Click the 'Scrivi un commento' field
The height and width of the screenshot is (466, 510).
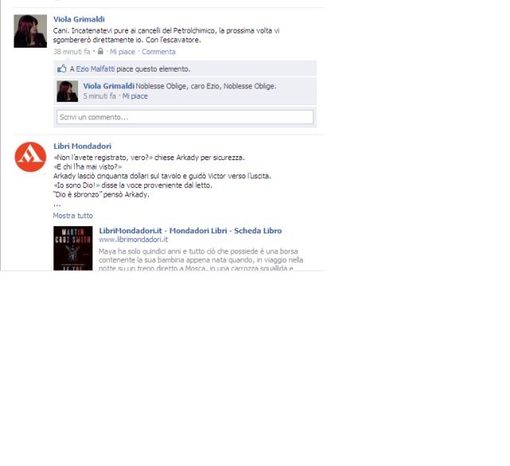[185, 117]
